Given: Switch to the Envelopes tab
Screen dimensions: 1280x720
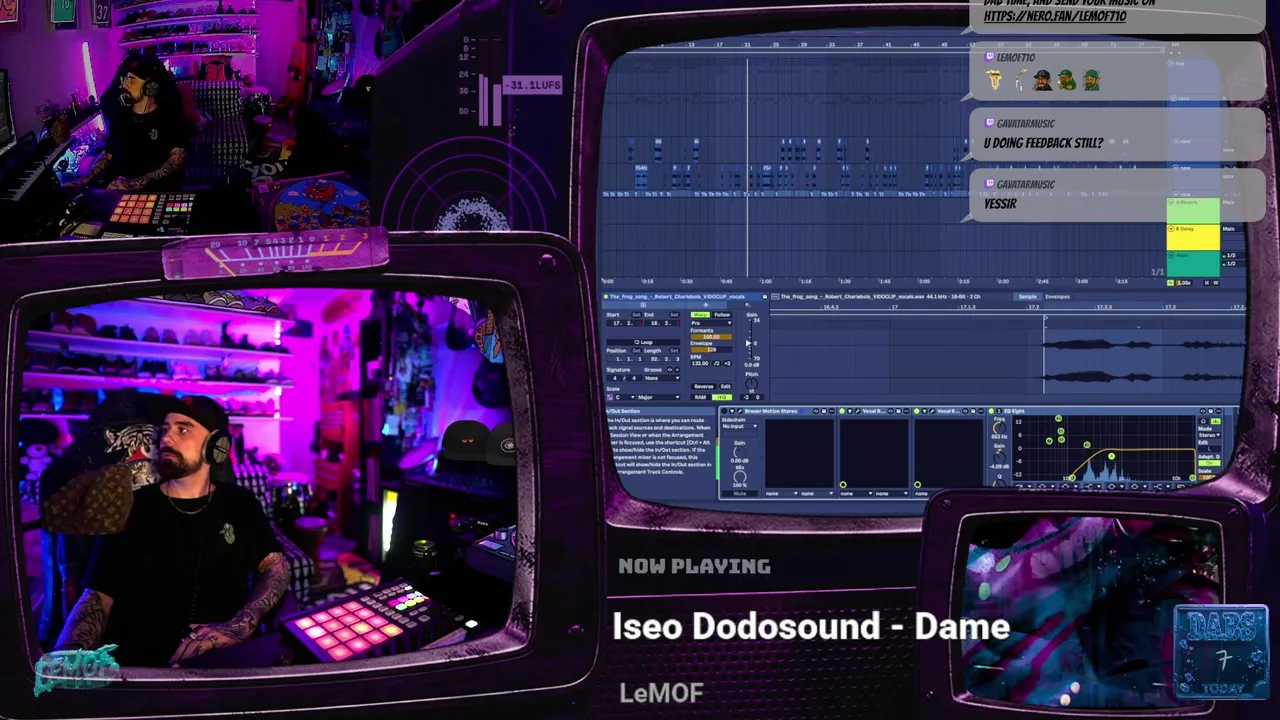Looking at the screenshot, I should [x=1057, y=297].
